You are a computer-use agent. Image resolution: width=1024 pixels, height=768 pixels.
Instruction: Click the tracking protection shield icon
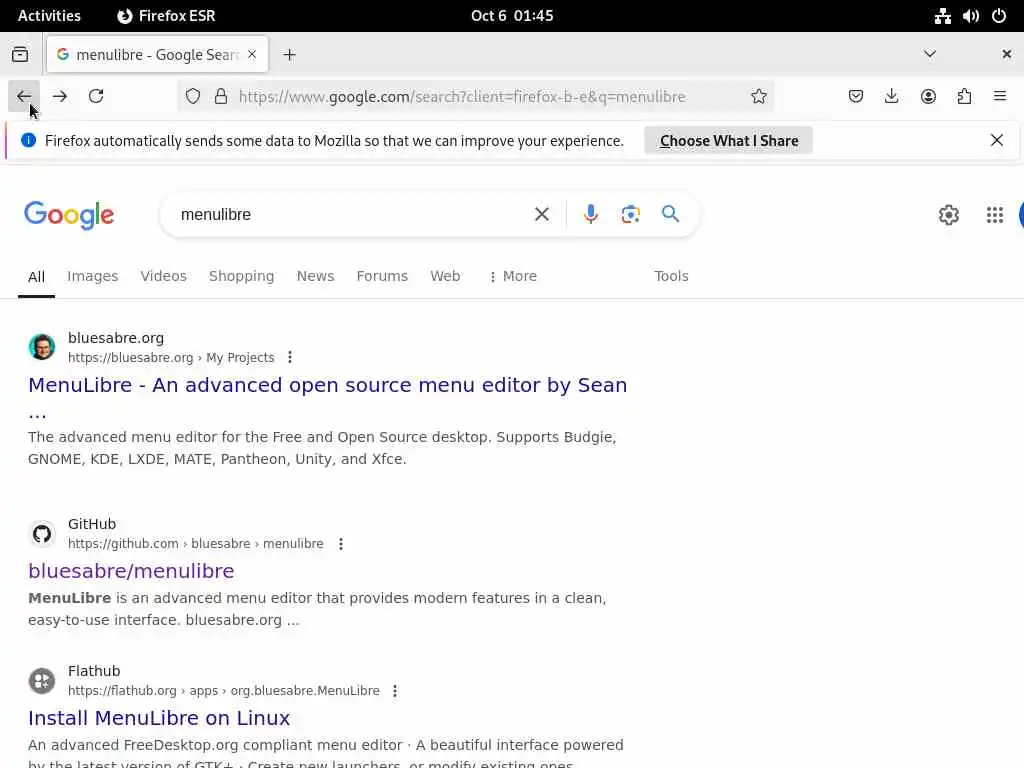pyautogui.click(x=193, y=97)
